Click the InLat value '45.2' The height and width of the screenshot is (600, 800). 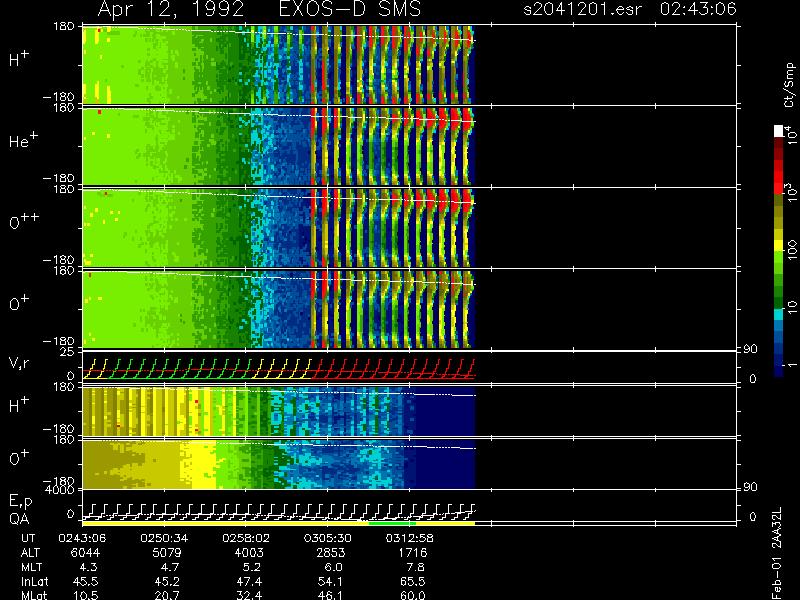coord(167,581)
